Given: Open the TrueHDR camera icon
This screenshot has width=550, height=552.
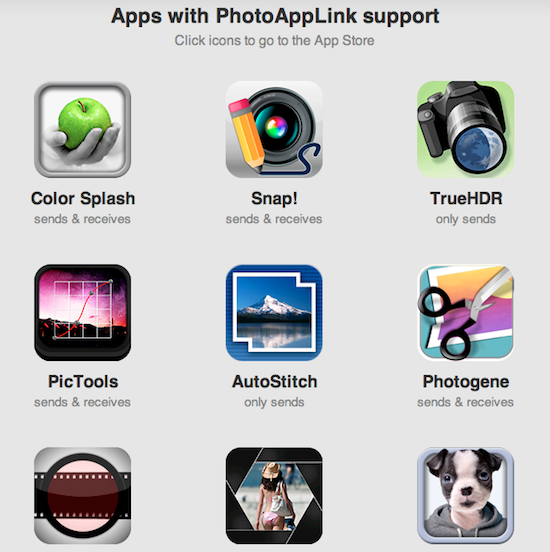Looking at the screenshot, I should point(465,130).
